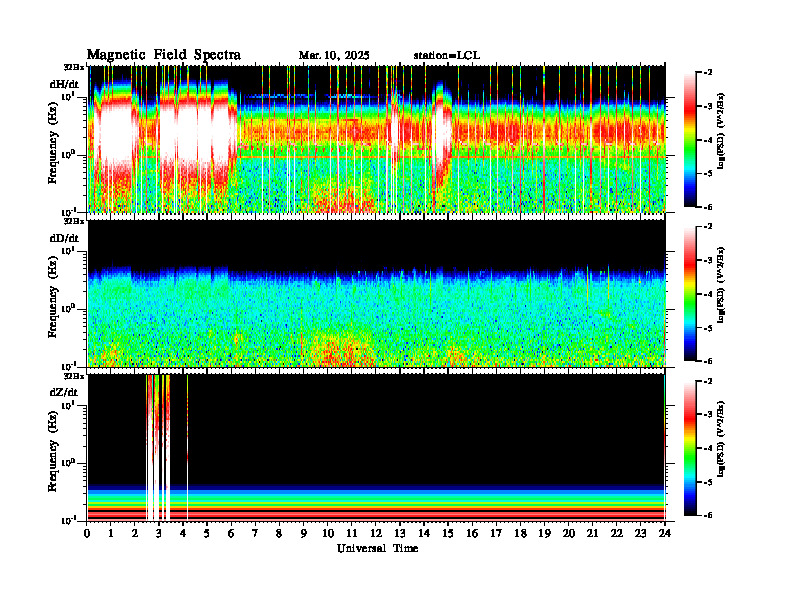The image size is (792, 612).
Task: Click hour tick "0" on time axis
Action: click(87, 534)
